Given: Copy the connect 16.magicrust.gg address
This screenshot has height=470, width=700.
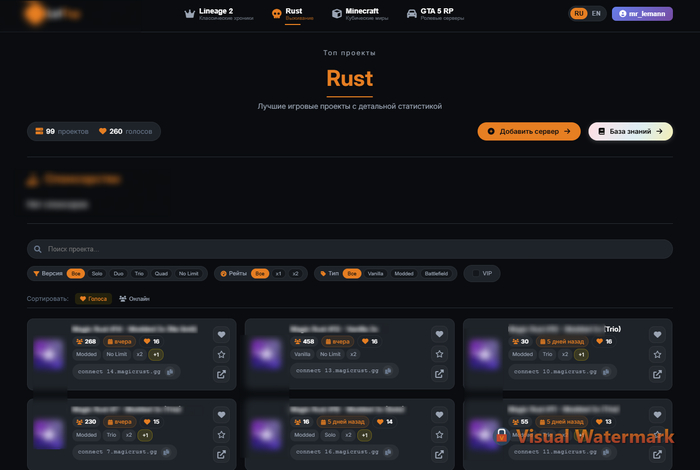Looking at the screenshot, I should (x=388, y=452).
